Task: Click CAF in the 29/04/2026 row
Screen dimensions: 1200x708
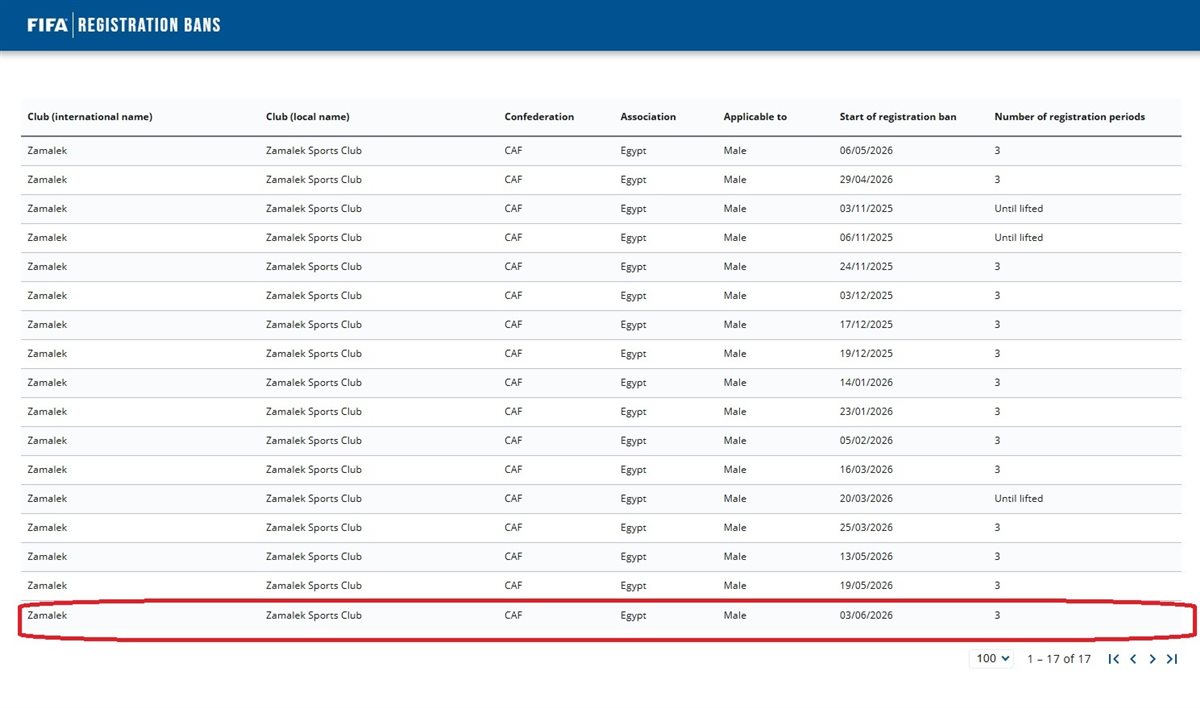Action: click(514, 180)
